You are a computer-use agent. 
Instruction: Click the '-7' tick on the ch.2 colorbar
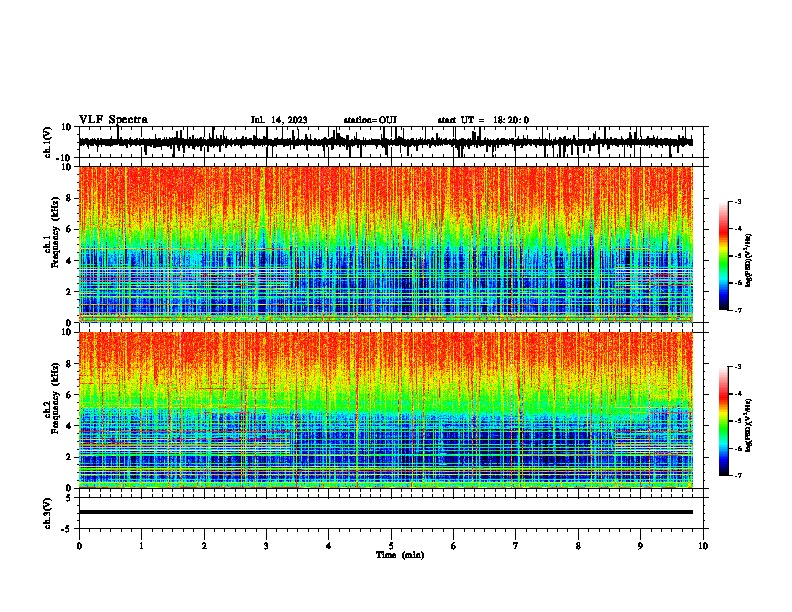tap(738, 475)
